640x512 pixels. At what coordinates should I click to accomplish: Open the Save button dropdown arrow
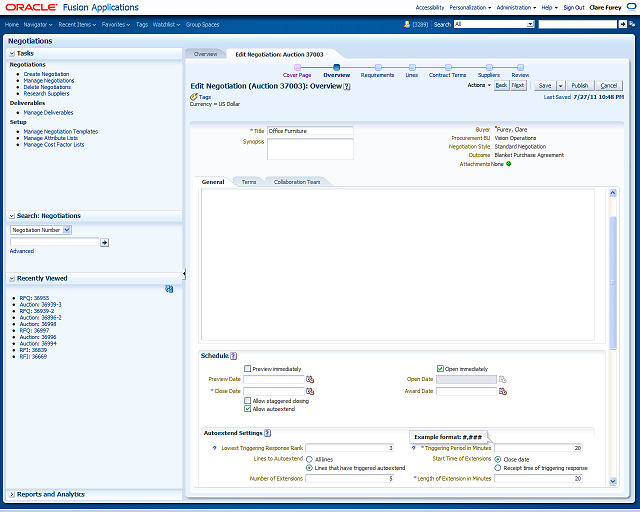coord(561,86)
